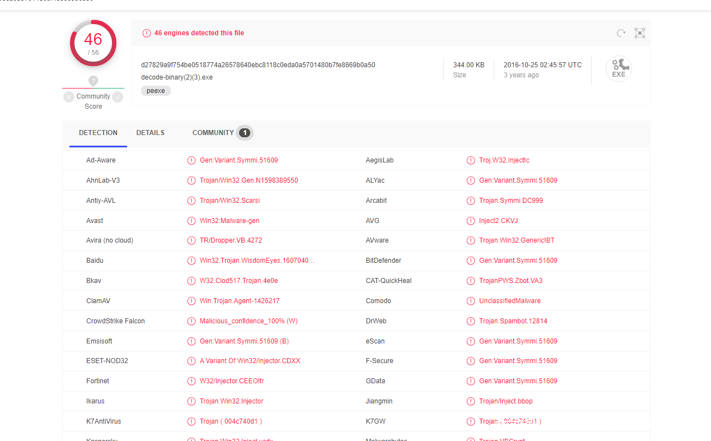Click the community comment count badge
Screen dimensions: 711x441
(x=244, y=133)
